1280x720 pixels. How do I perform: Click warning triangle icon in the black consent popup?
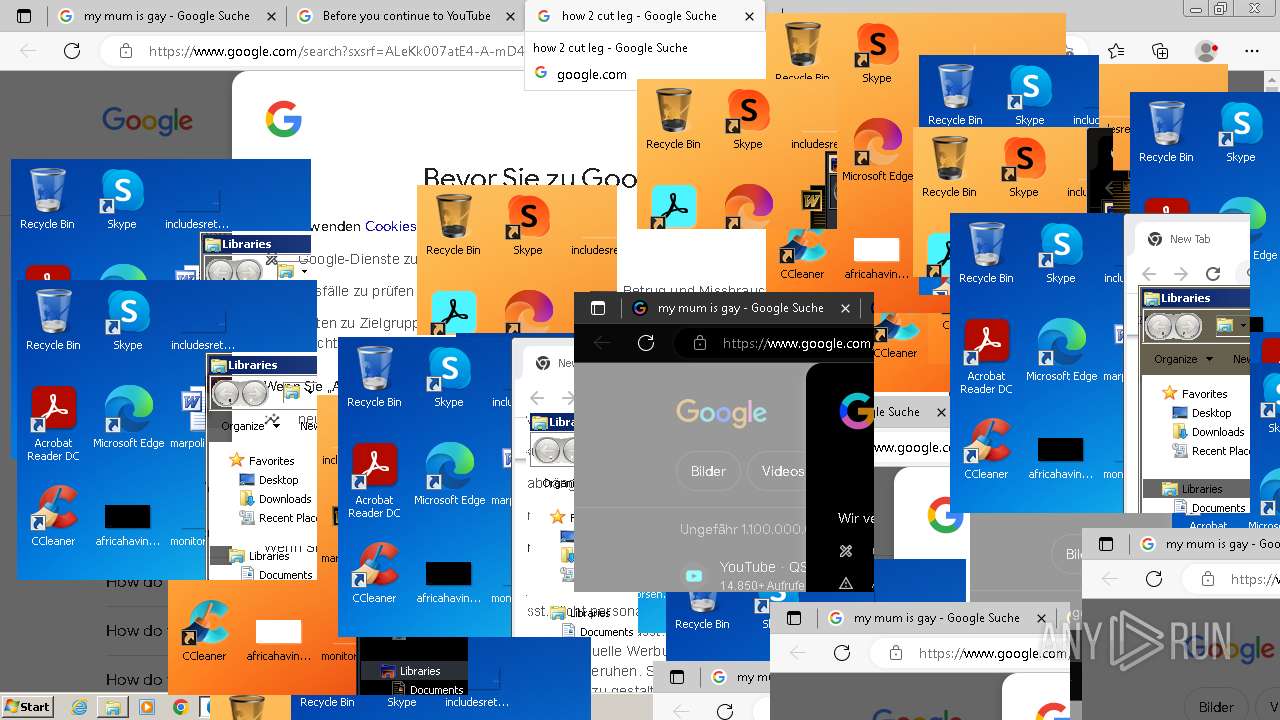[x=846, y=583]
